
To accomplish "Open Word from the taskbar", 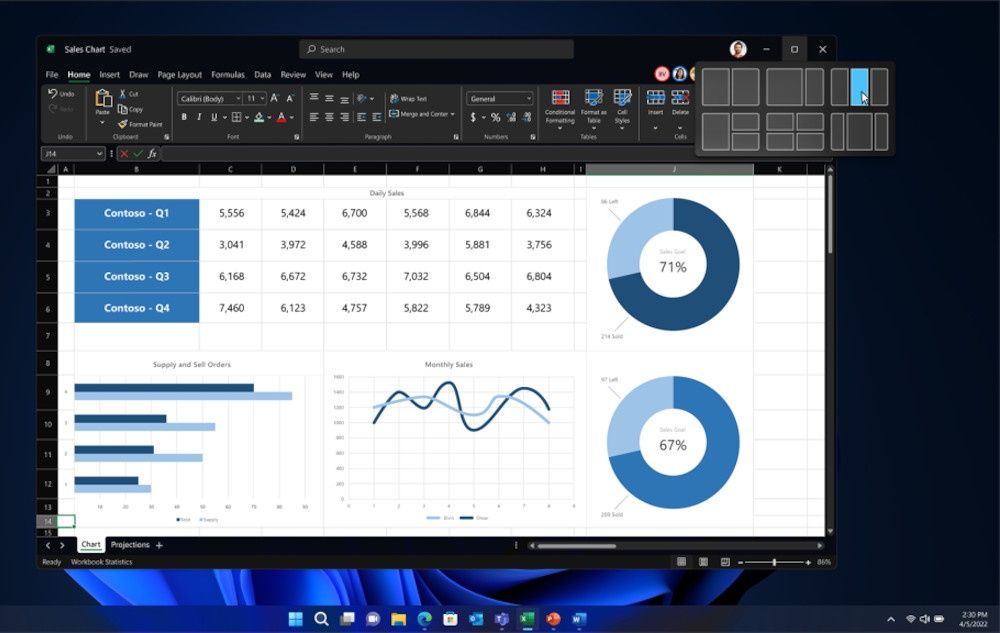I will click(578, 618).
